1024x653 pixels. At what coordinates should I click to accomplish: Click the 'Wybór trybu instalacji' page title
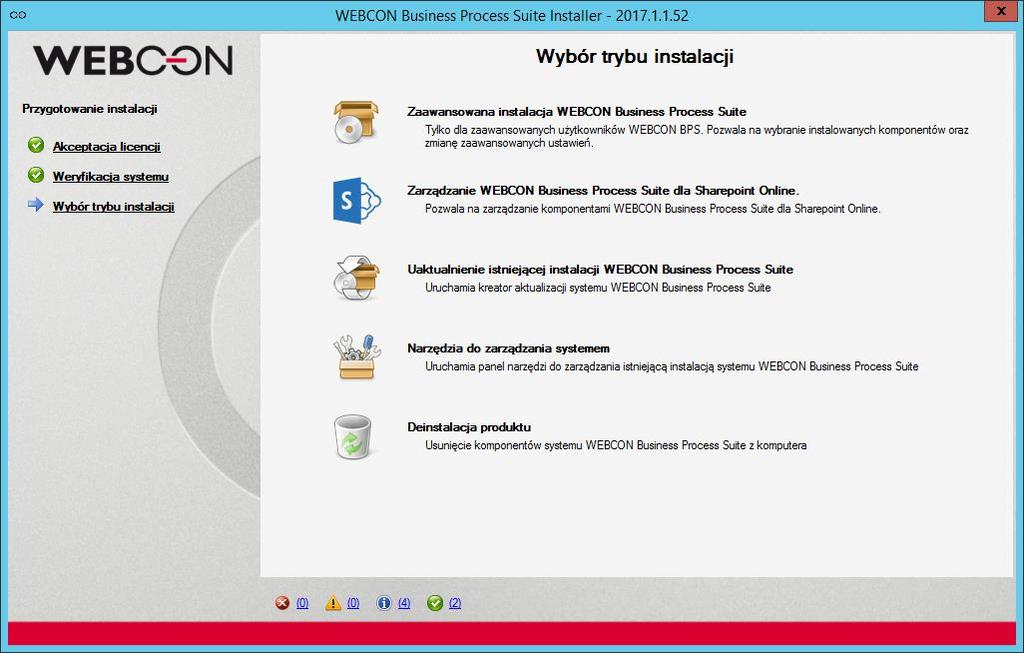635,56
